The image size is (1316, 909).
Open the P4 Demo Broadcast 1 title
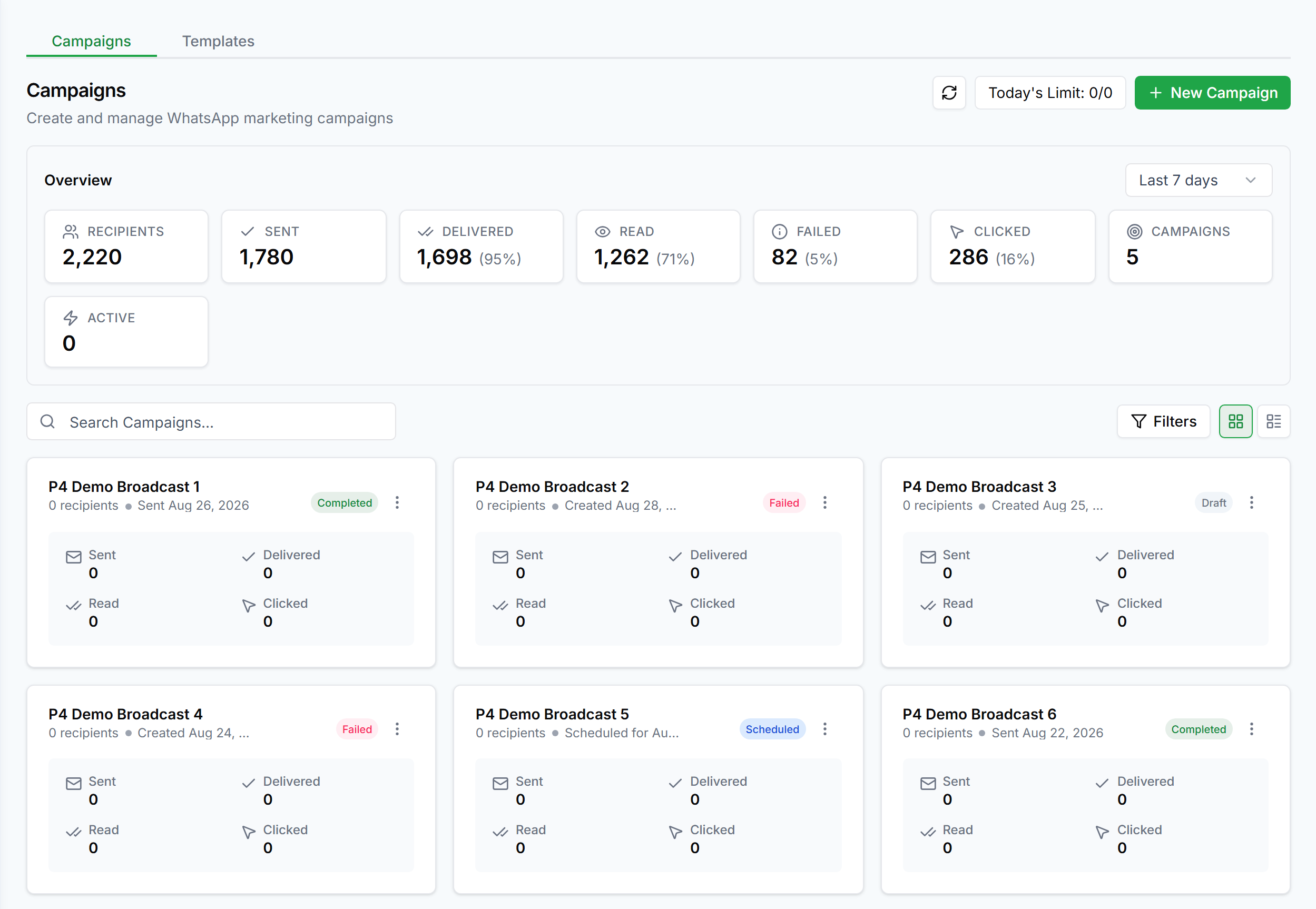coord(124,487)
